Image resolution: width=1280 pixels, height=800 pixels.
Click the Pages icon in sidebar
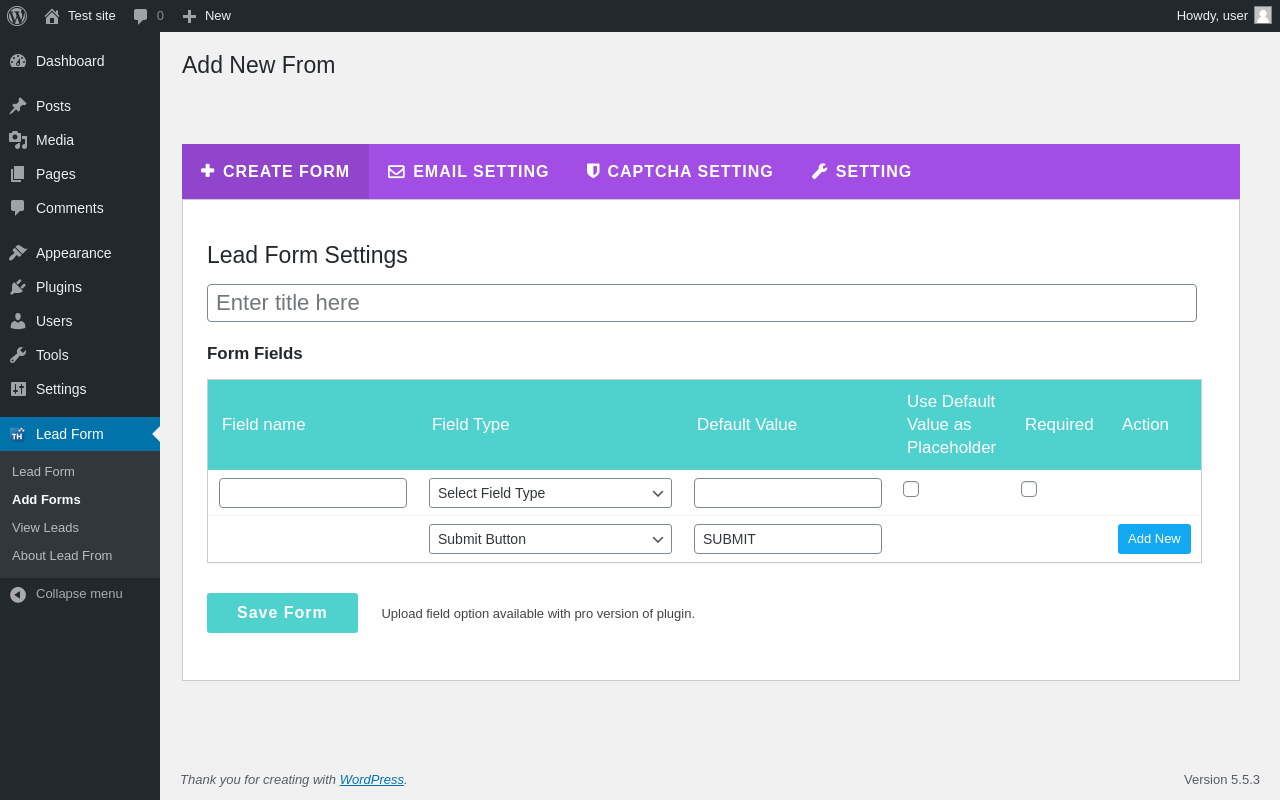(18, 174)
